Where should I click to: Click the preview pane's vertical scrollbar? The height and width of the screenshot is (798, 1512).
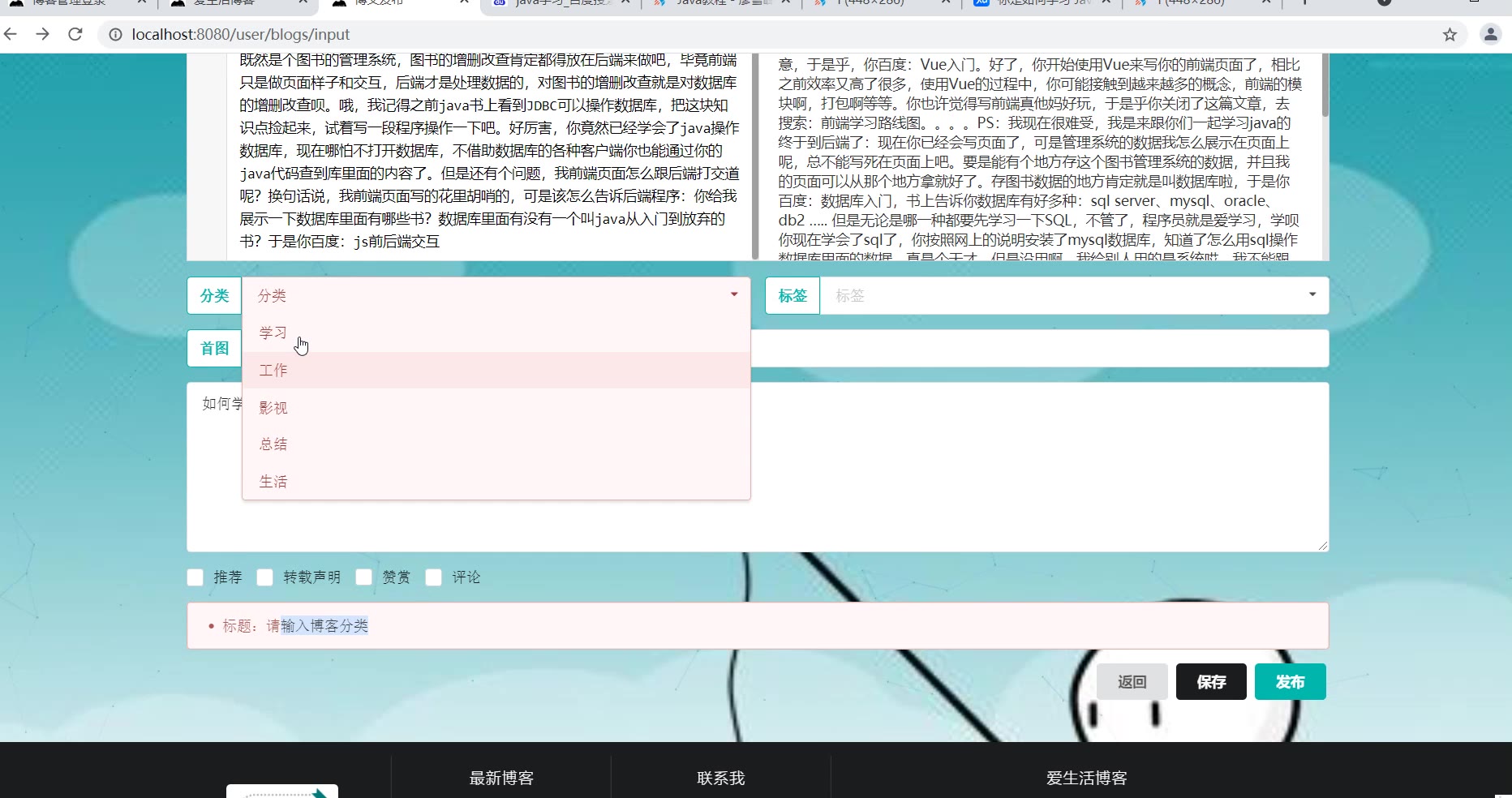tap(1325, 85)
